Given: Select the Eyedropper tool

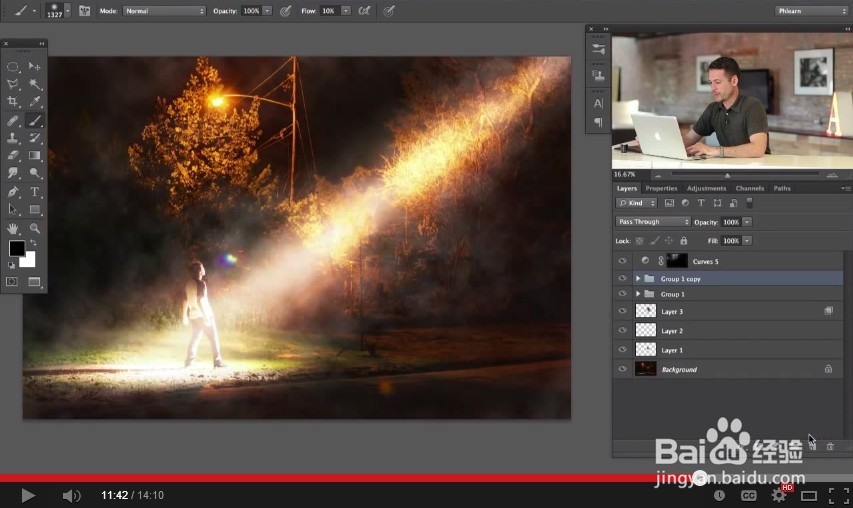Looking at the screenshot, I should click(35, 101).
